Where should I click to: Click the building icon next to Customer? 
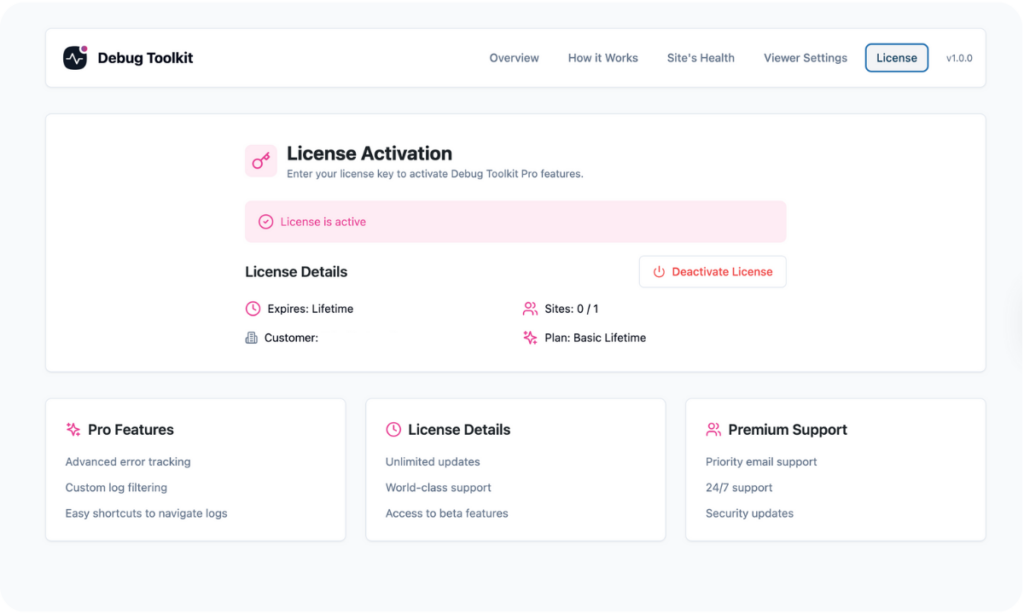coord(252,337)
